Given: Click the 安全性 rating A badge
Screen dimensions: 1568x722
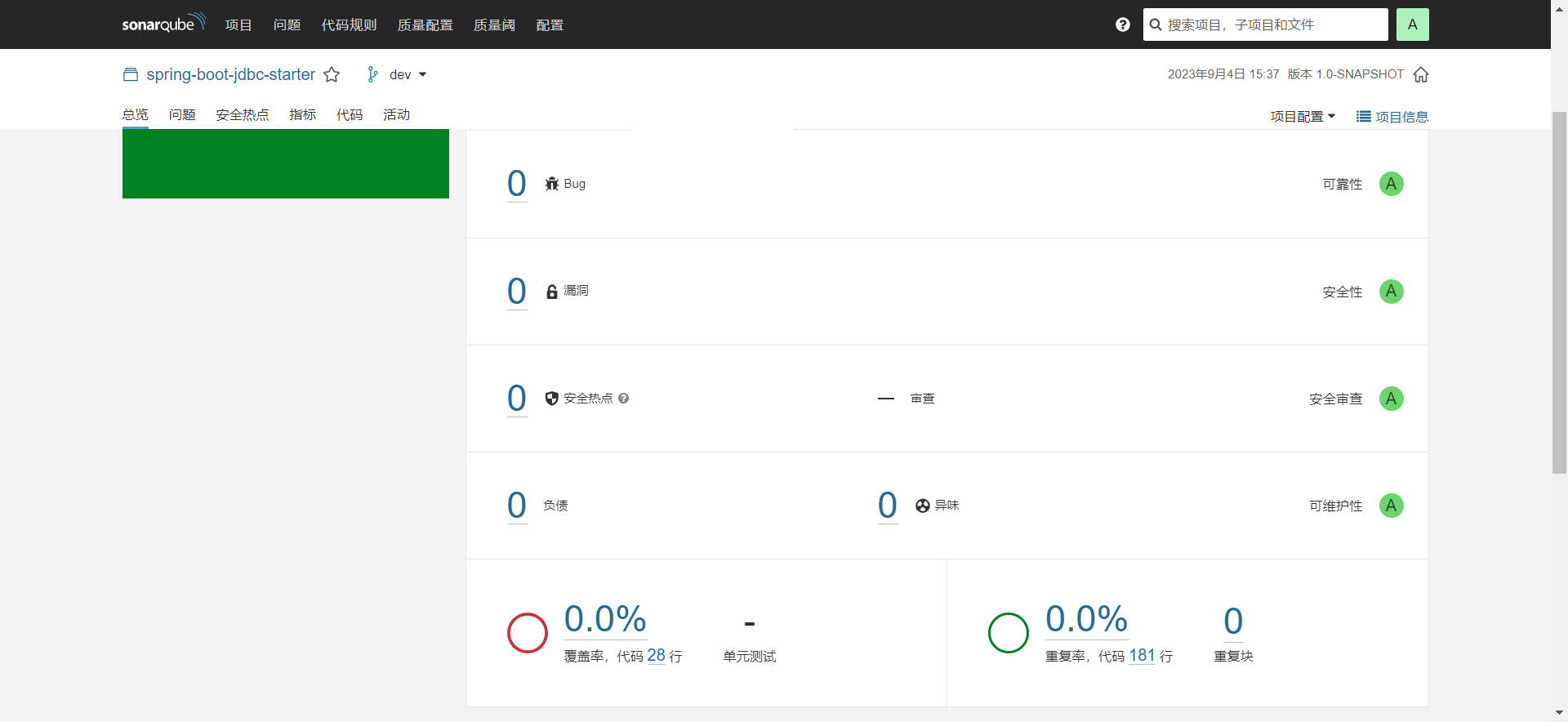Looking at the screenshot, I should click(x=1392, y=292).
